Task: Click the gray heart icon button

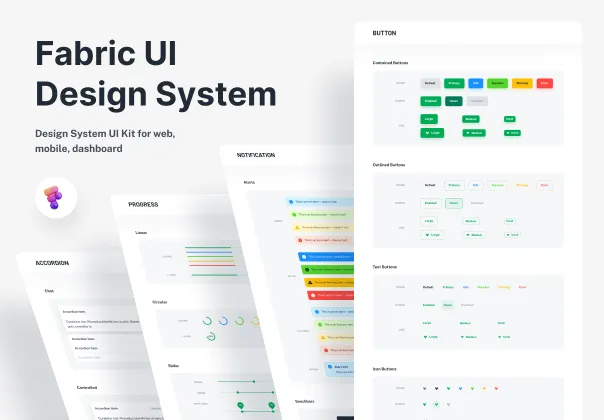Action: [424, 388]
